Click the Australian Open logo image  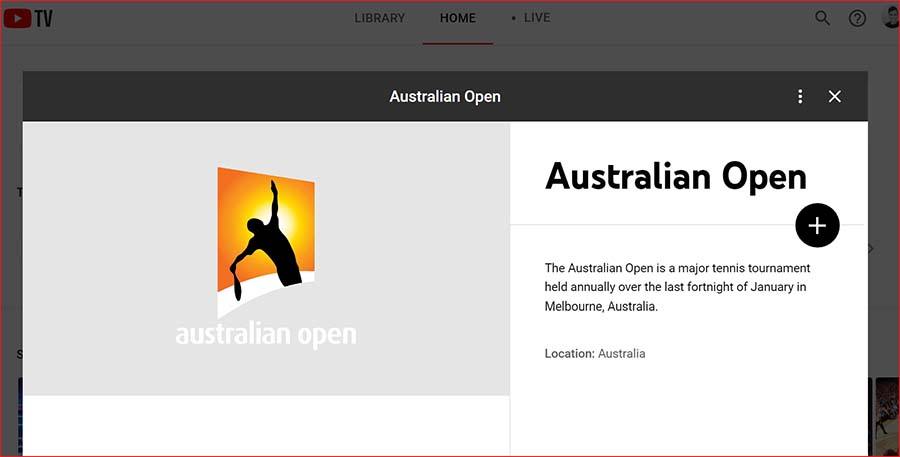(x=266, y=258)
